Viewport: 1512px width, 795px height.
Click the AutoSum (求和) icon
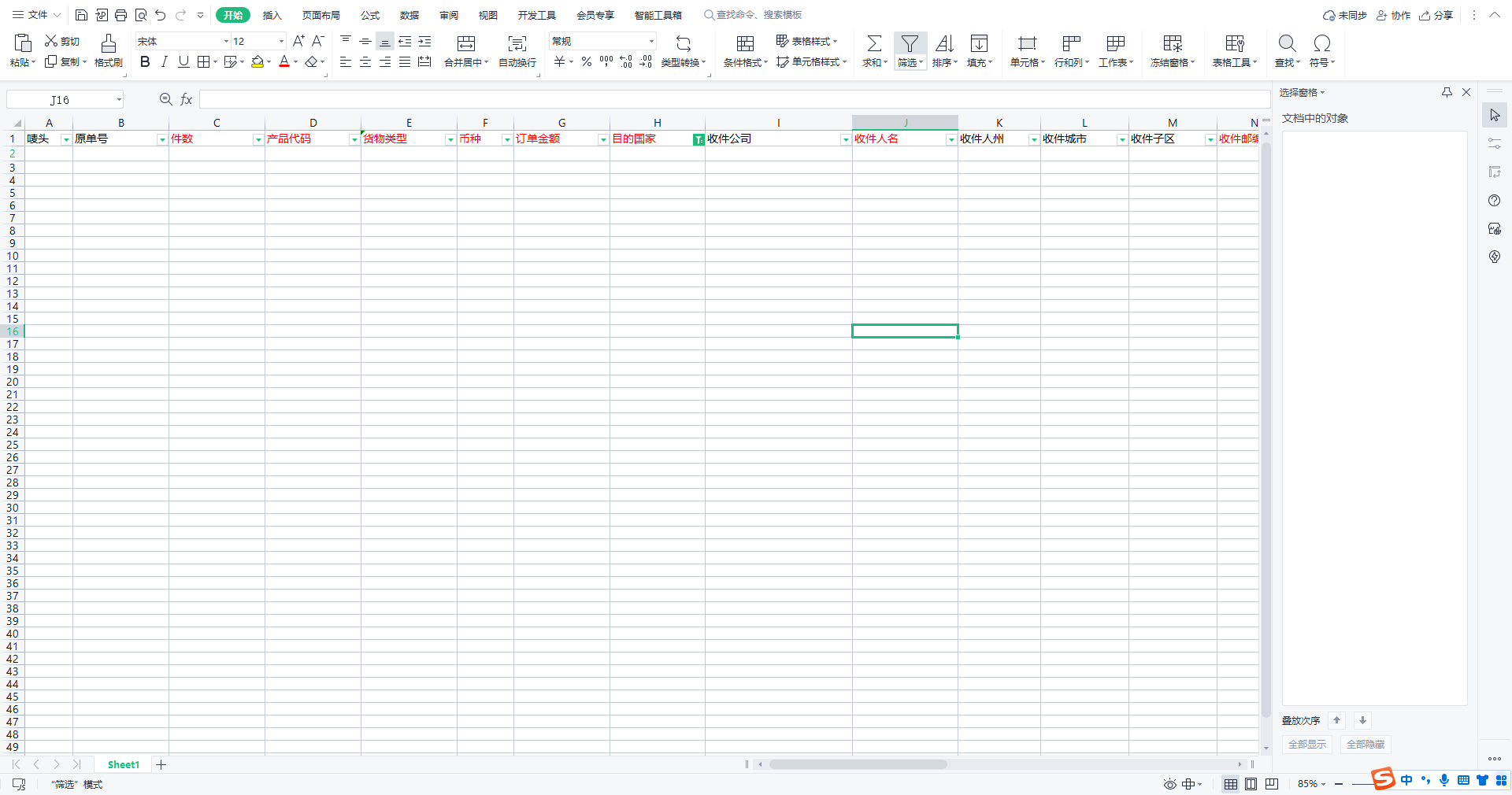tap(873, 43)
